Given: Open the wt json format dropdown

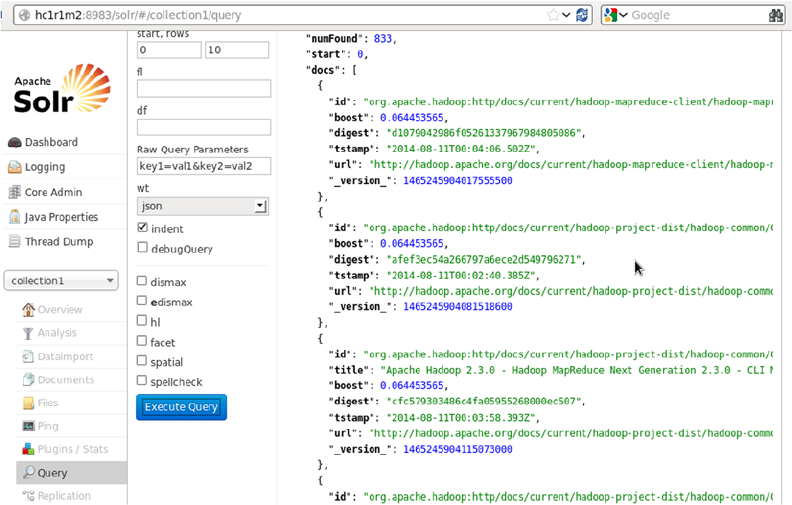Looking at the screenshot, I should (203, 206).
